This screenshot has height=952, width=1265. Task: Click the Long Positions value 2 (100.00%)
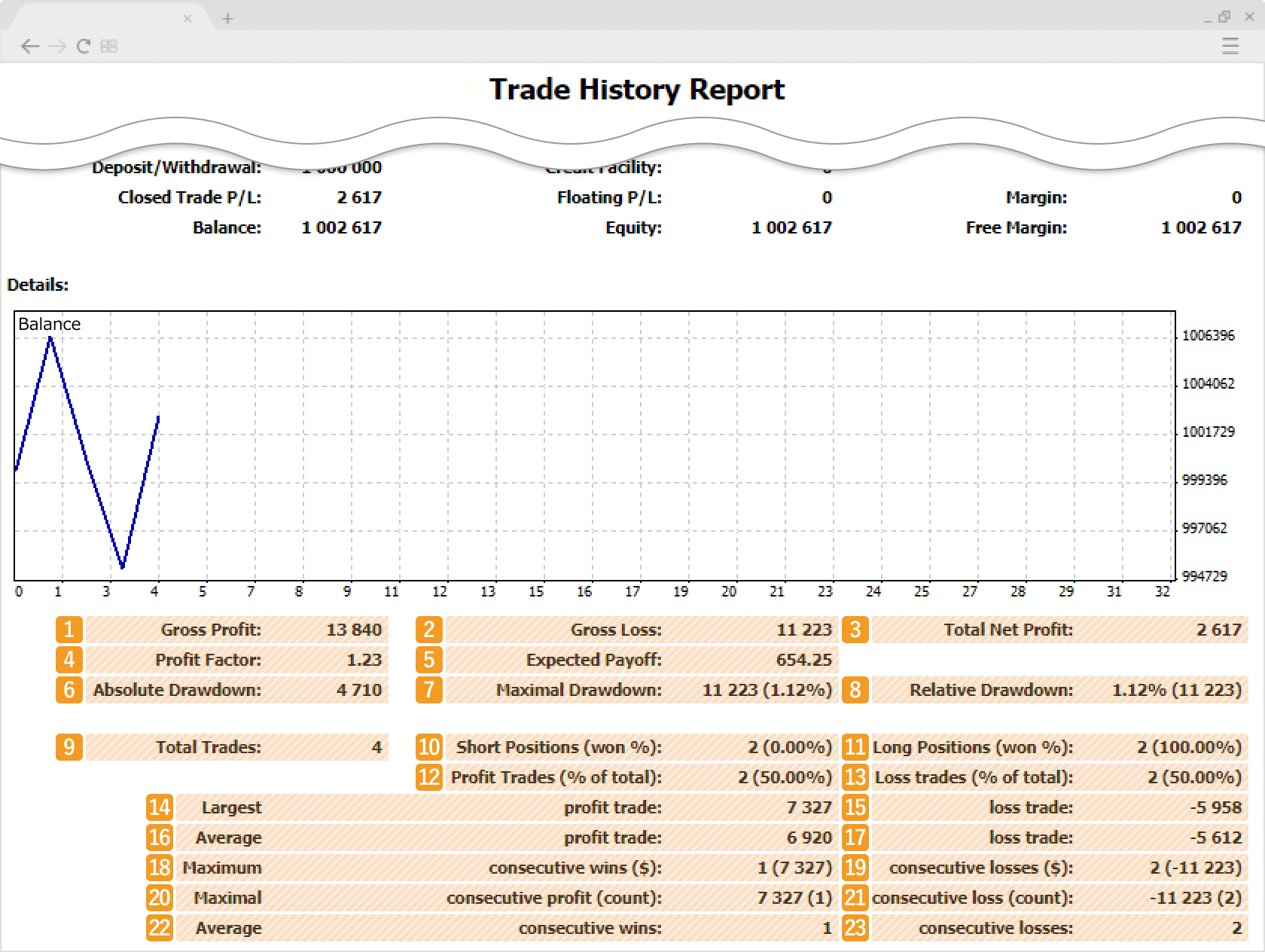click(x=1189, y=747)
